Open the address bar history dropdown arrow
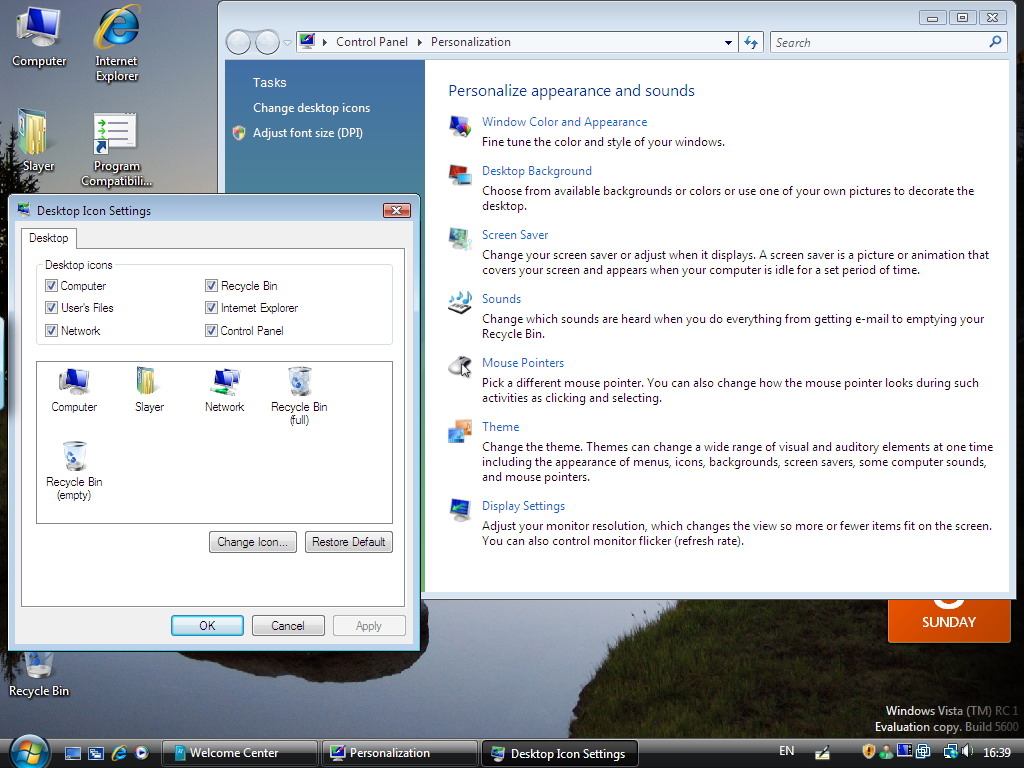Screen dimensions: 1024x768 pos(728,42)
